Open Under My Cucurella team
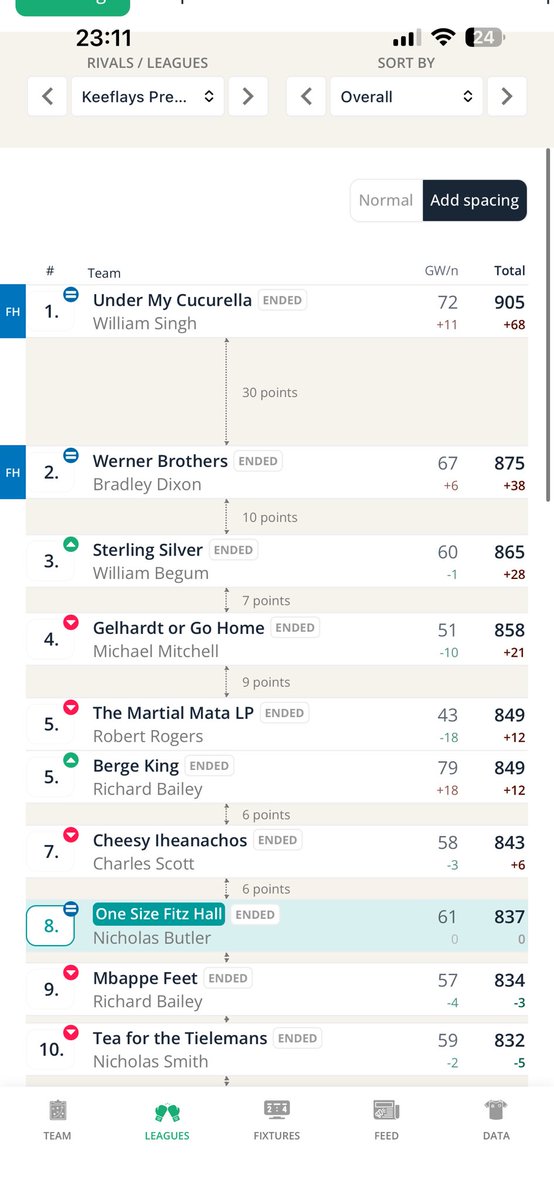 [172, 300]
